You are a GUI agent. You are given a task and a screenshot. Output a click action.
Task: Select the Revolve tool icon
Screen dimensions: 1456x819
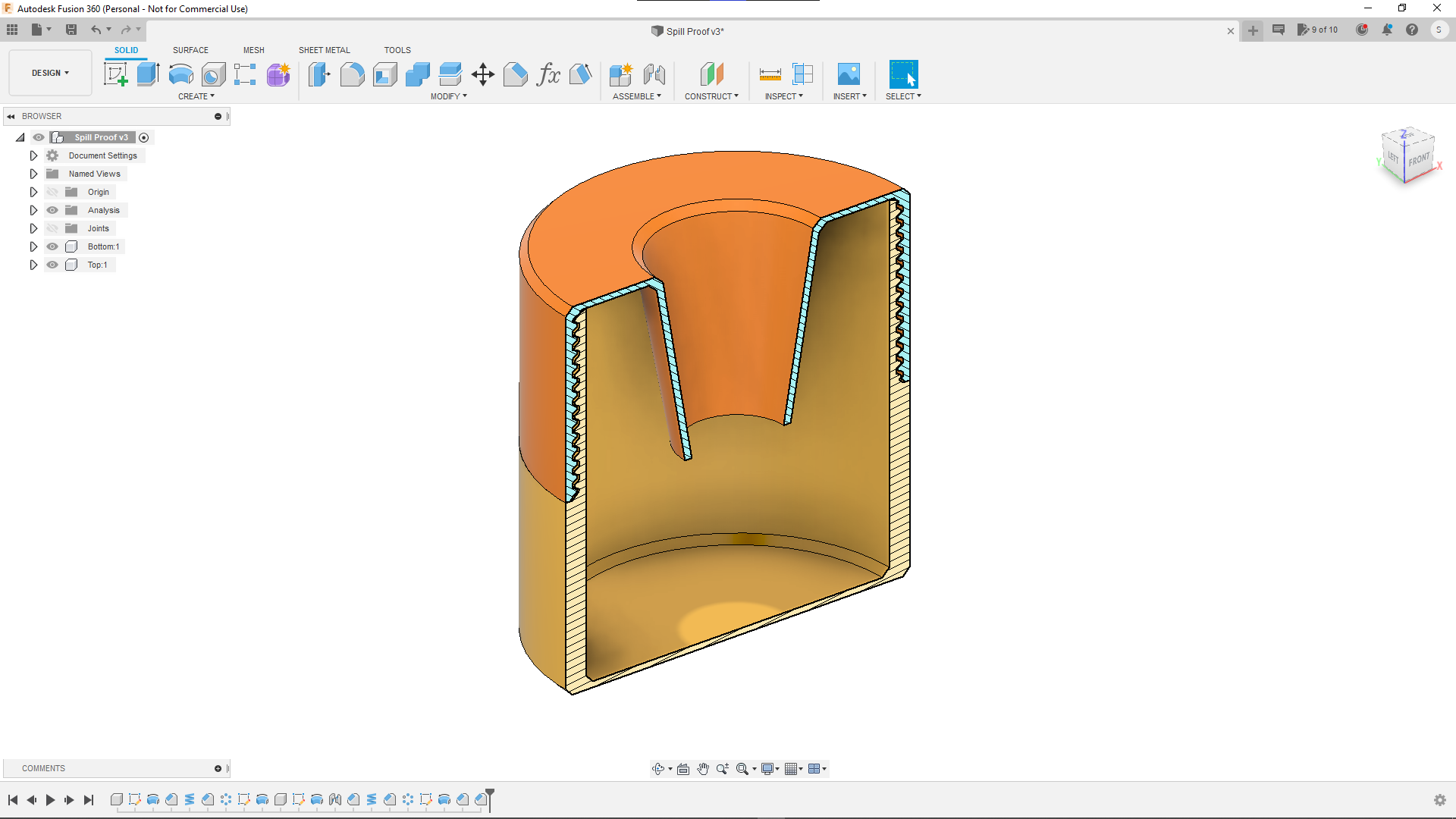(x=180, y=74)
